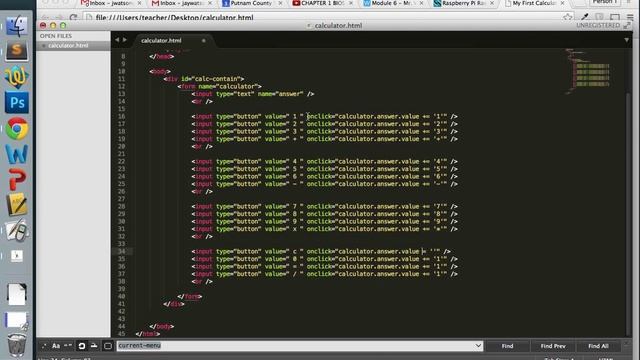Click the Find All button

click(x=598, y=346)
